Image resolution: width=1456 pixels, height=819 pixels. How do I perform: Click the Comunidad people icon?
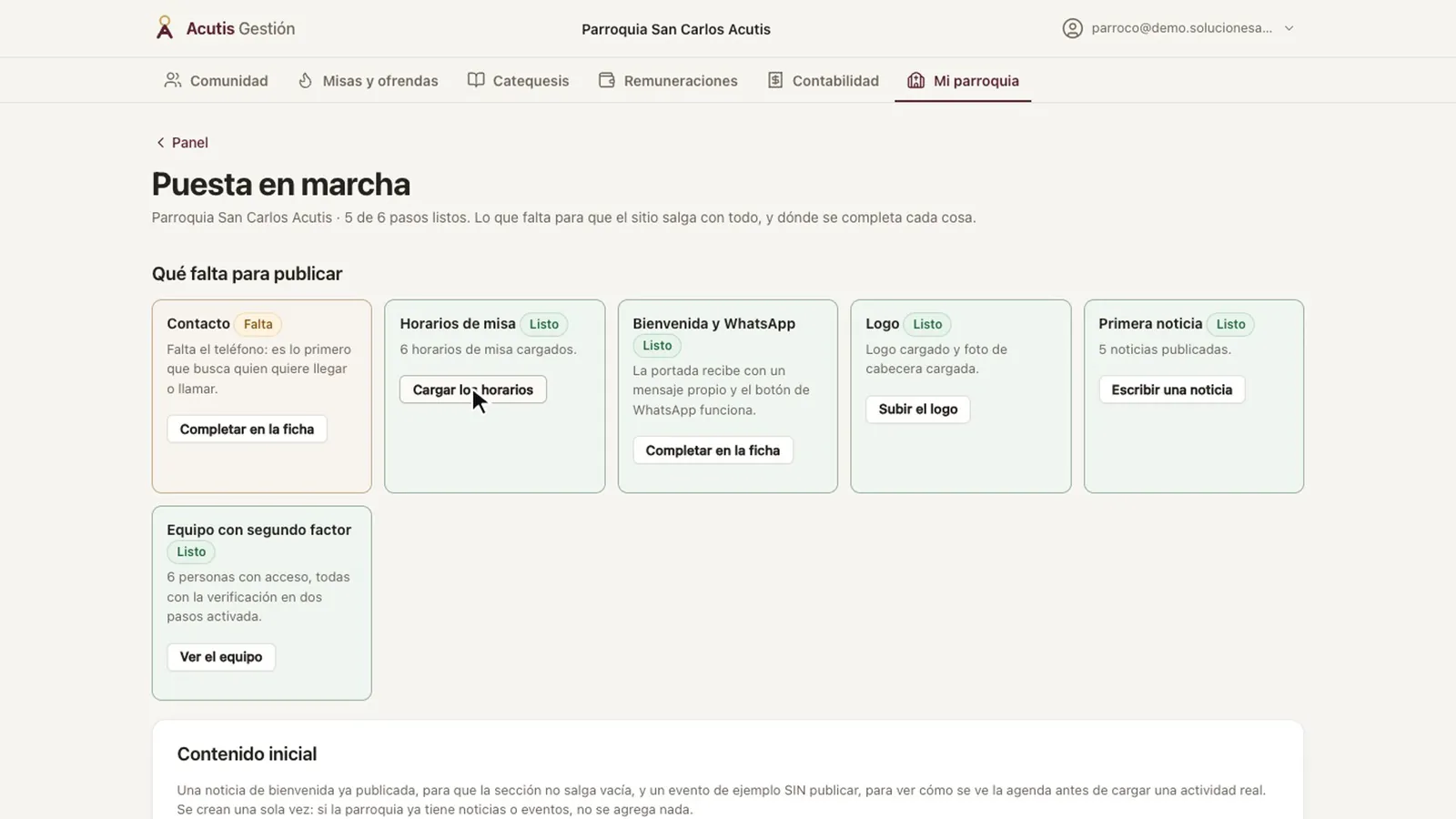[x=172, y=80]
